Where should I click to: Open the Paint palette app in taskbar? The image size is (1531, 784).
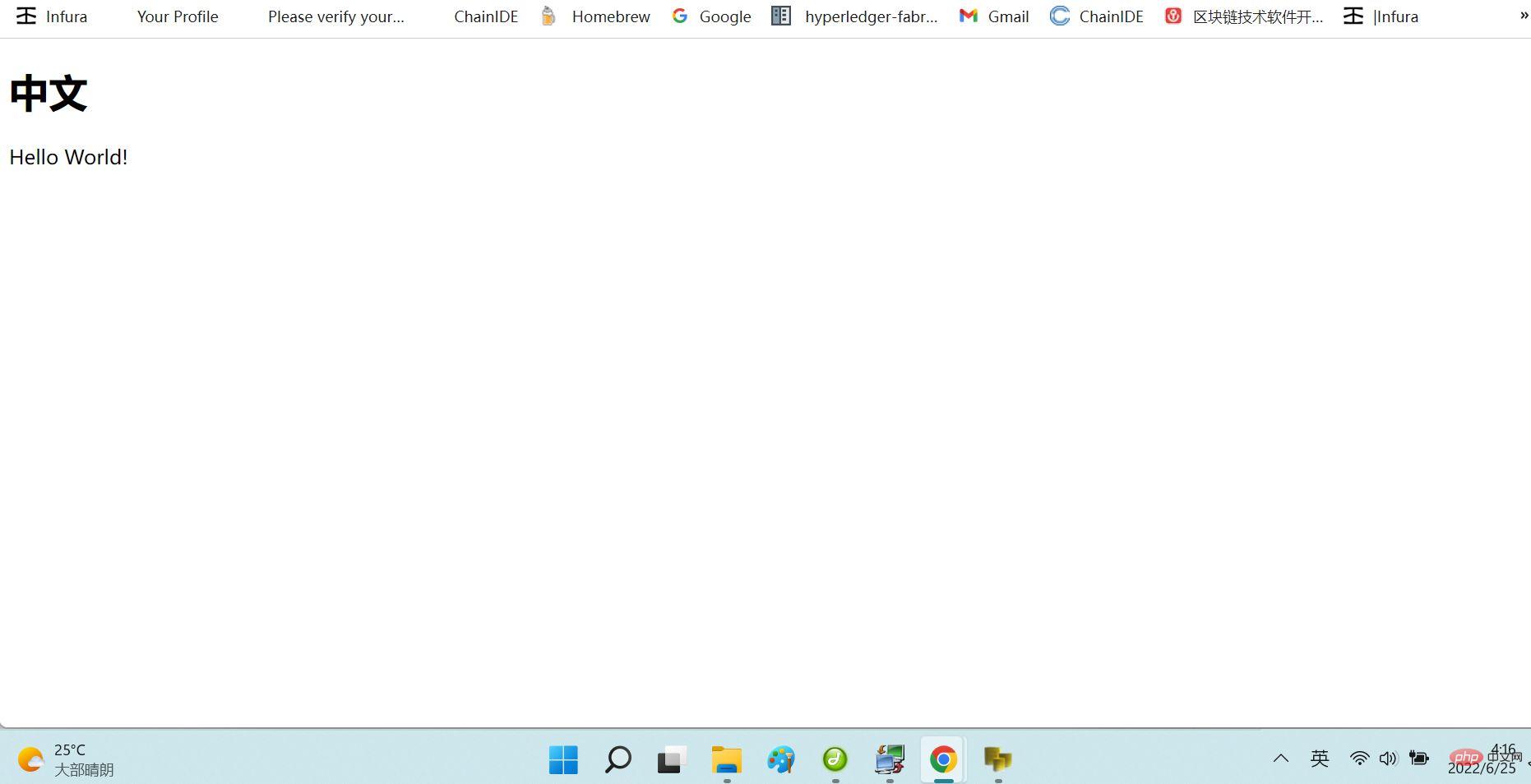(780, 759)
